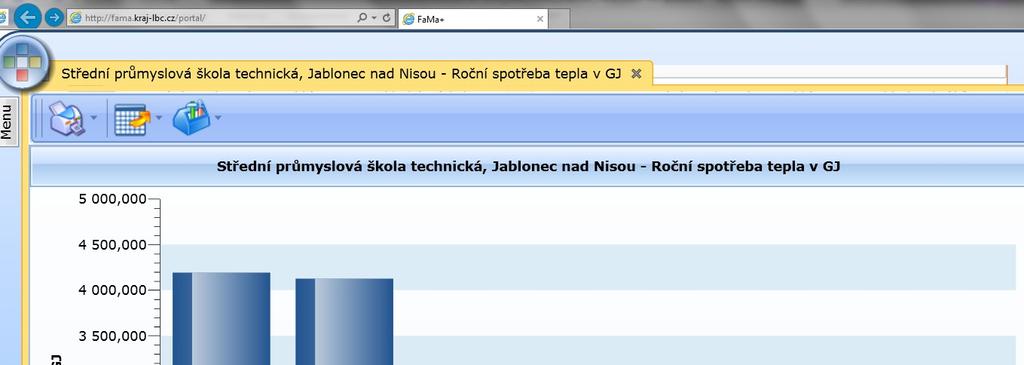Click the Internet Explorer page icon in address bar
The height and width of the screenshot is (365, 1024).
tap(75, 18)
